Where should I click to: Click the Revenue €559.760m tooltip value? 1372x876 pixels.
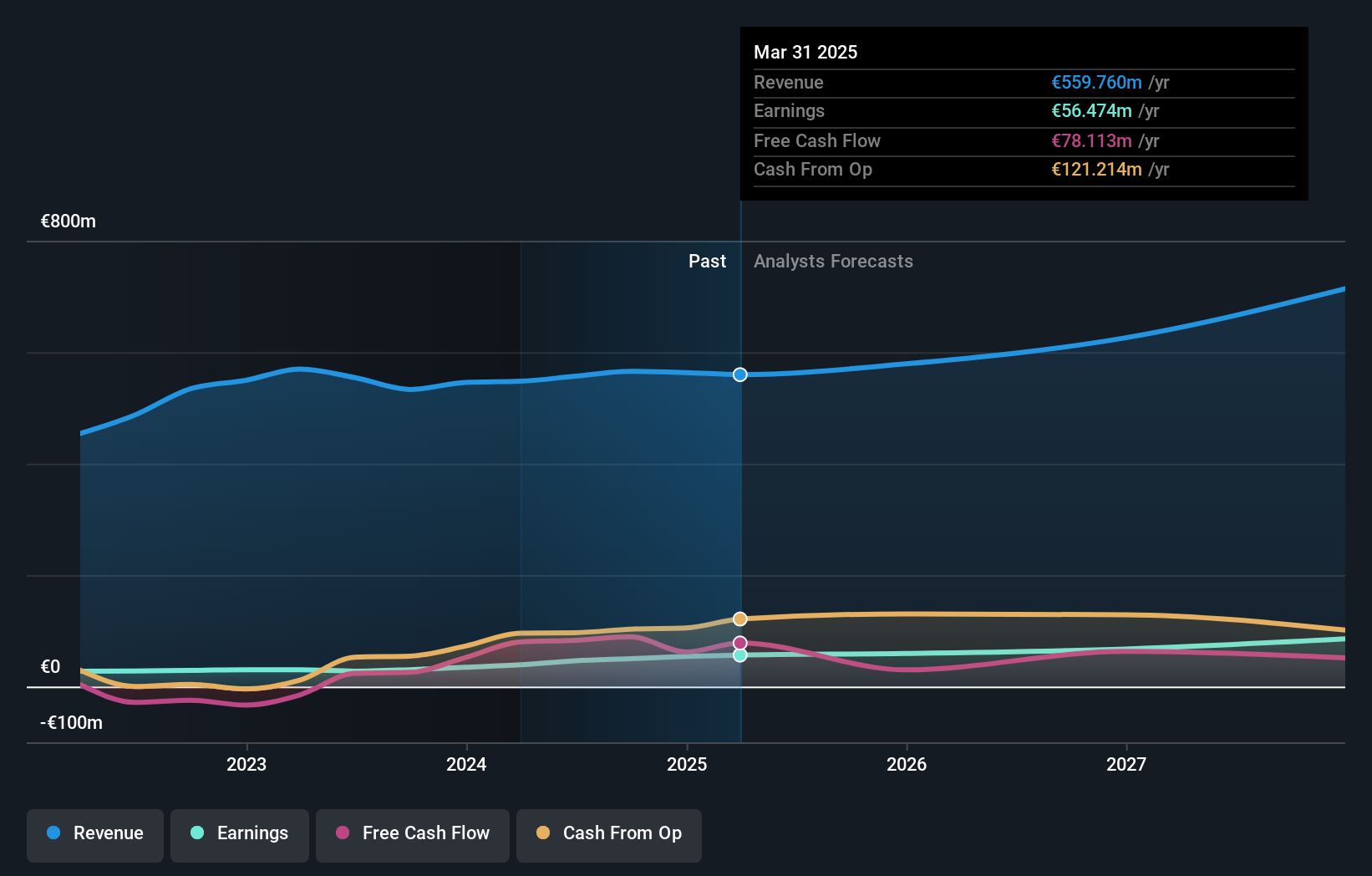tap(1096, 82)
